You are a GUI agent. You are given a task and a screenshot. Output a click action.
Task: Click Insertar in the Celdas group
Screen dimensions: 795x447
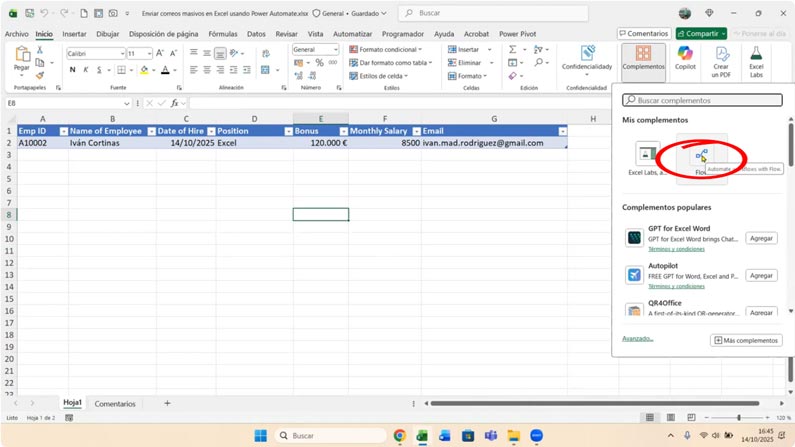(464, 49)
